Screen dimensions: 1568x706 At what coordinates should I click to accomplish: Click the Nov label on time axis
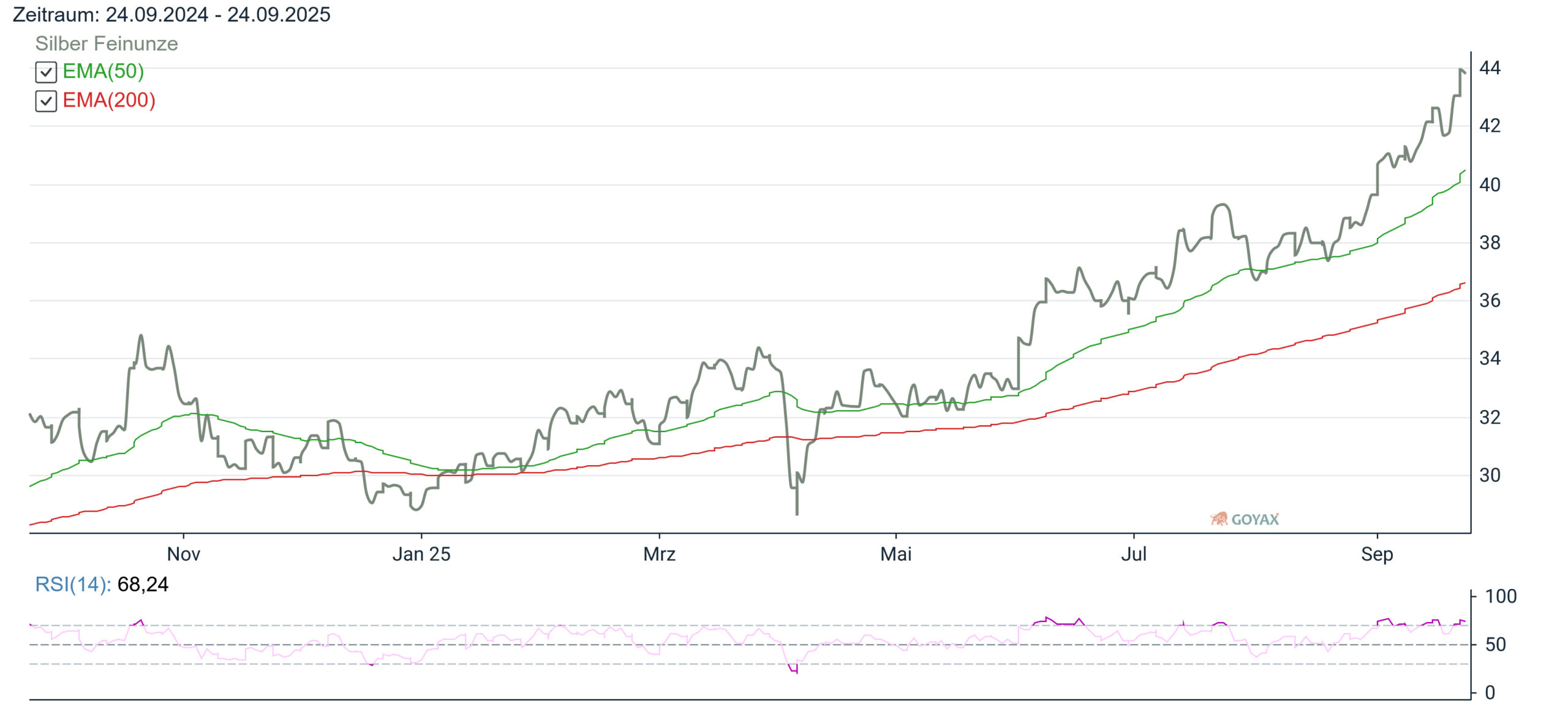[184, 554]
